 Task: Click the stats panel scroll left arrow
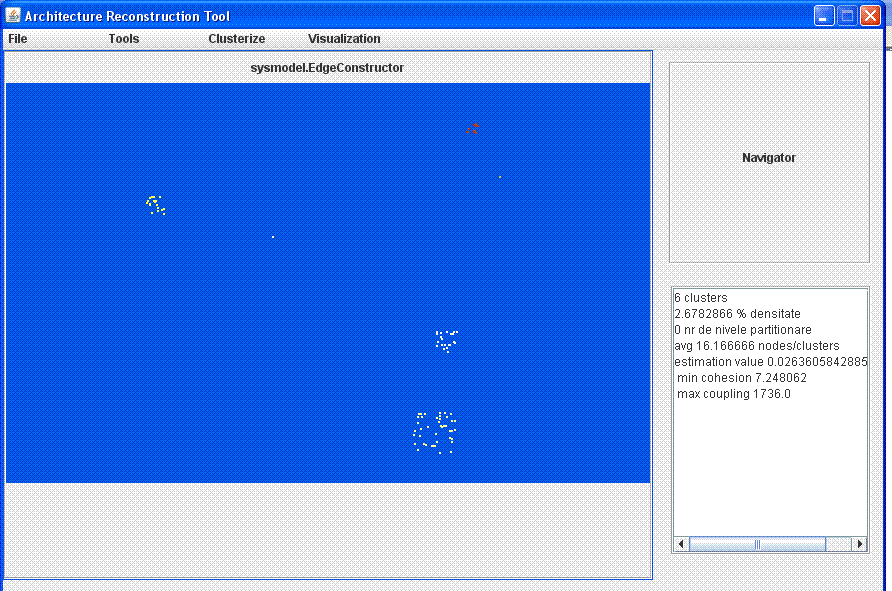point(682,545)
